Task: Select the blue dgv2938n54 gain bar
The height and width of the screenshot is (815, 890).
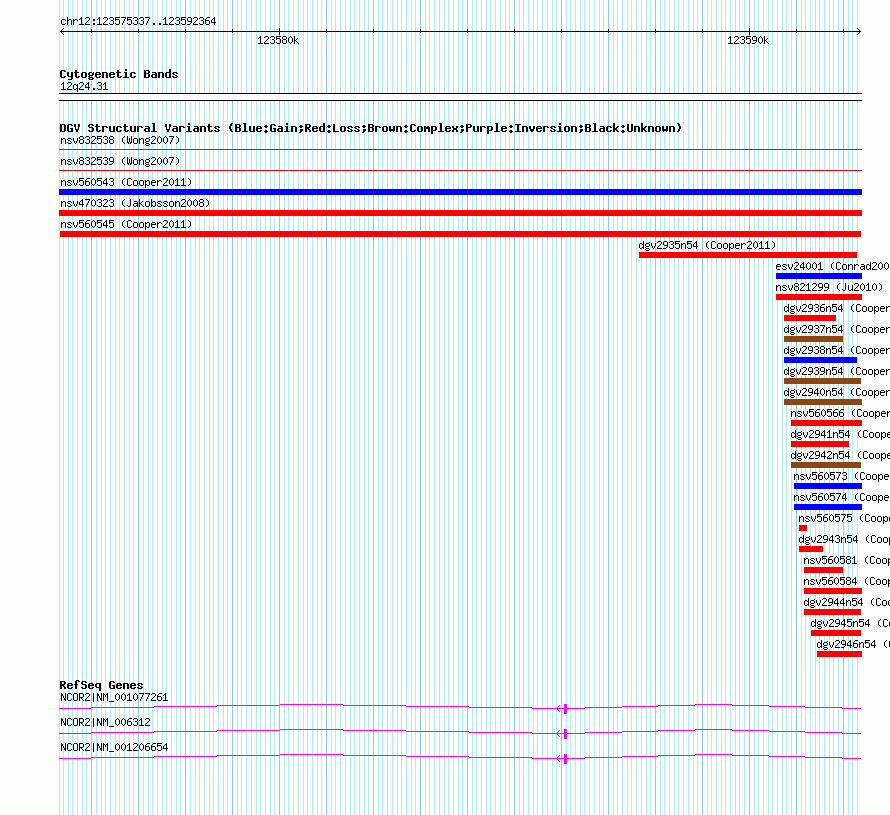Action: pos(820,360)
